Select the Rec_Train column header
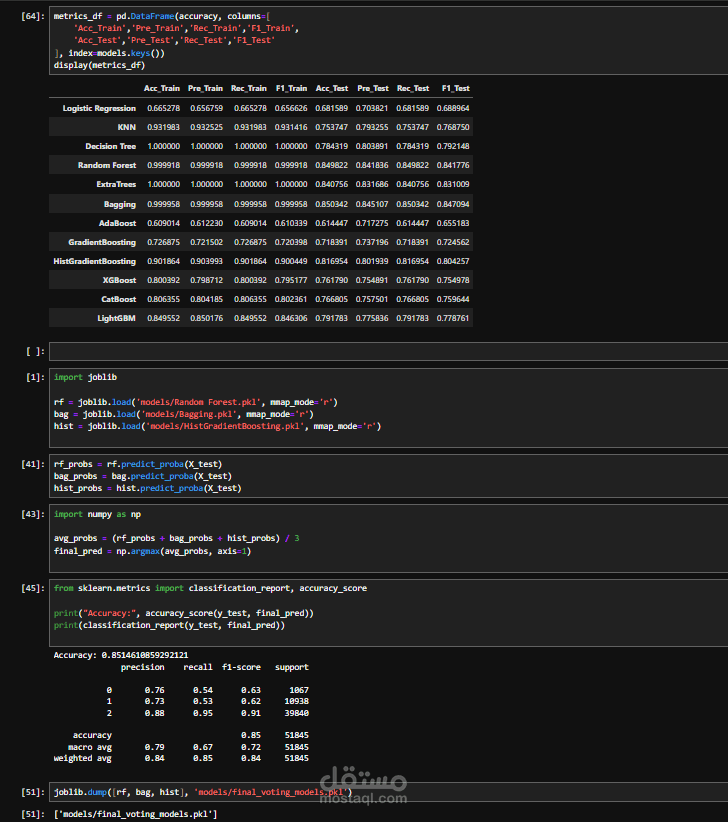The width and height of the screenshot is (728, 822). (x=249, y=88)
